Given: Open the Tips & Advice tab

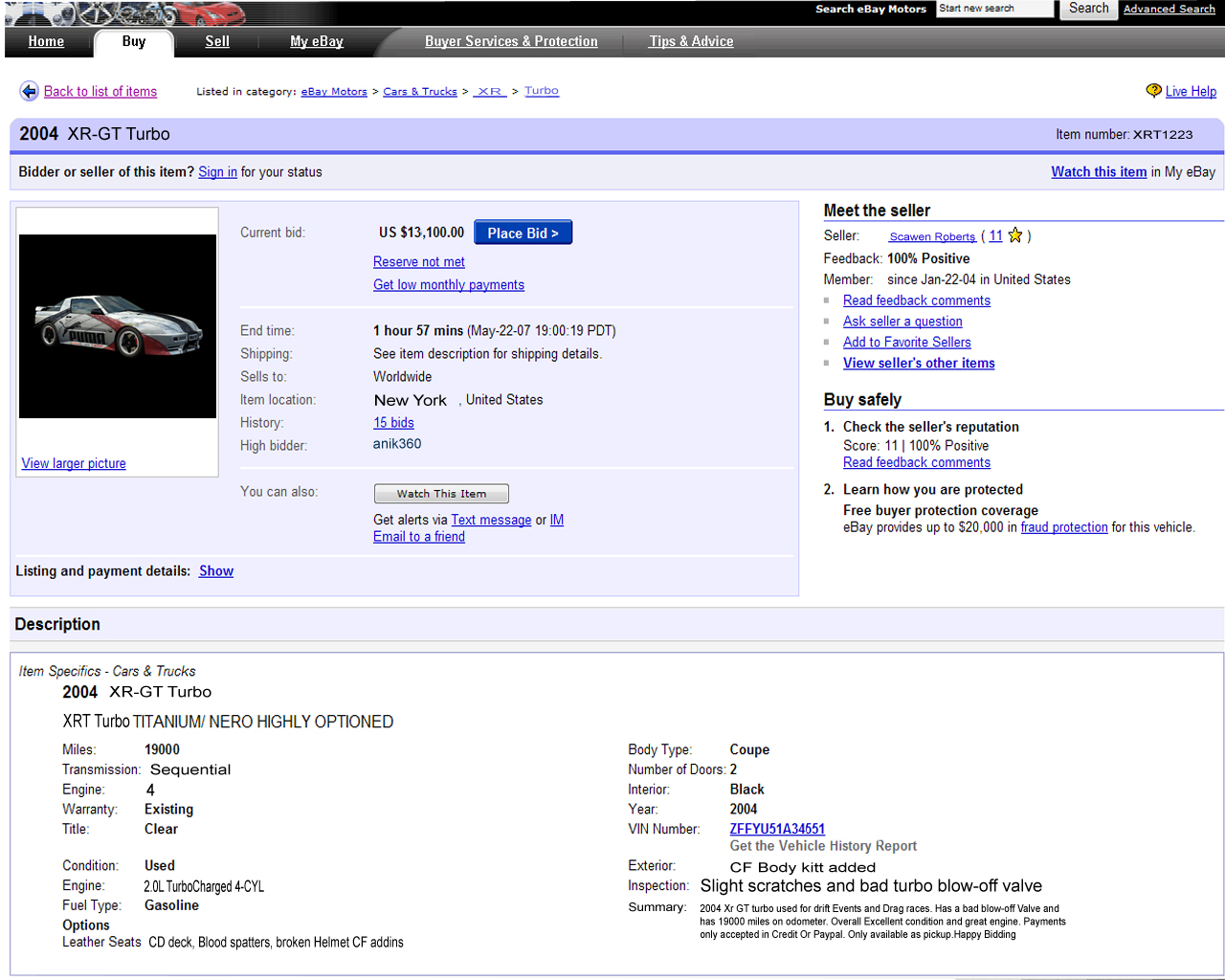Looking at the screenshot, I should tap(691, 41).
